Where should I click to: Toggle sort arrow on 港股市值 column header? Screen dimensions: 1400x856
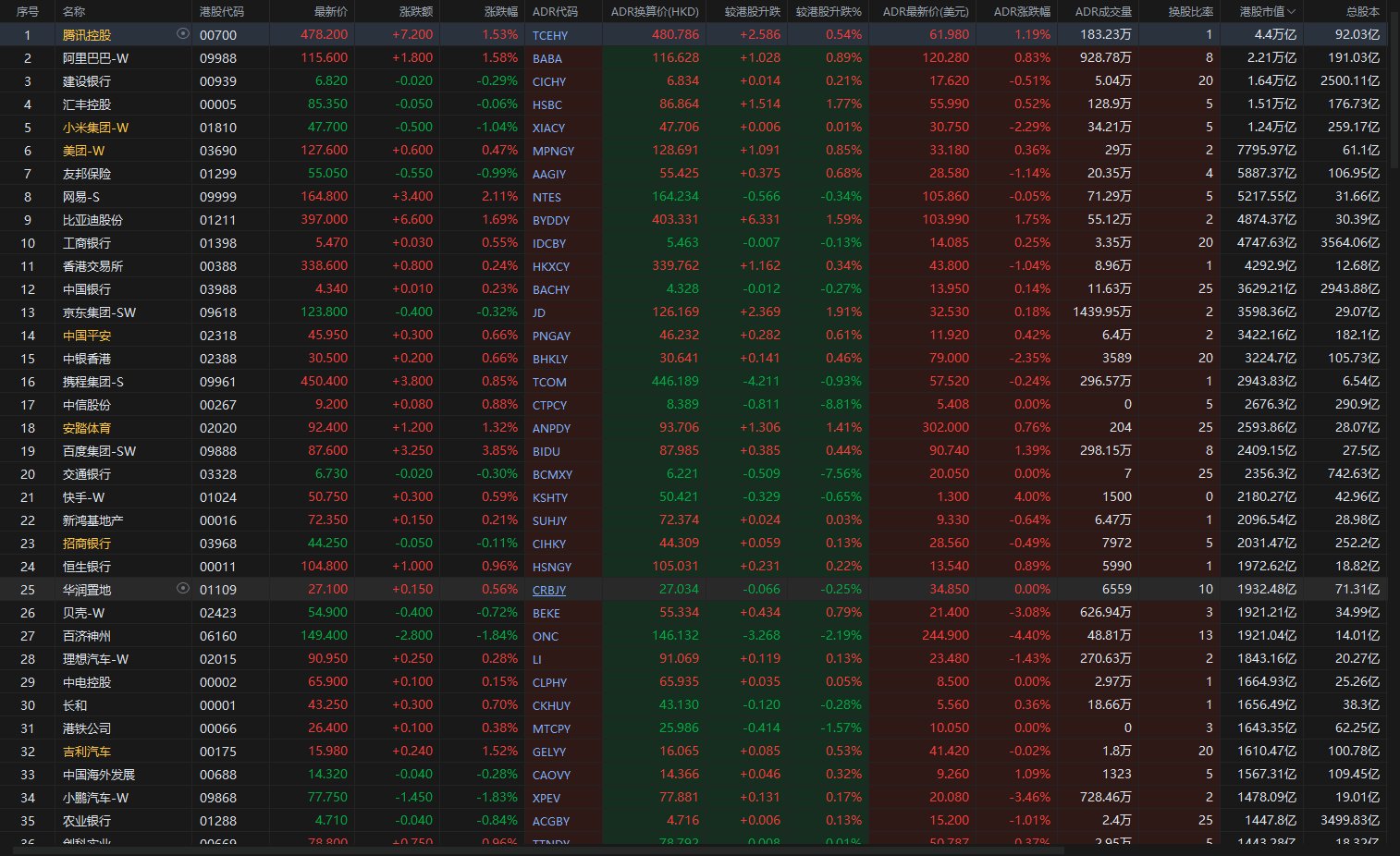point(1292,12)
